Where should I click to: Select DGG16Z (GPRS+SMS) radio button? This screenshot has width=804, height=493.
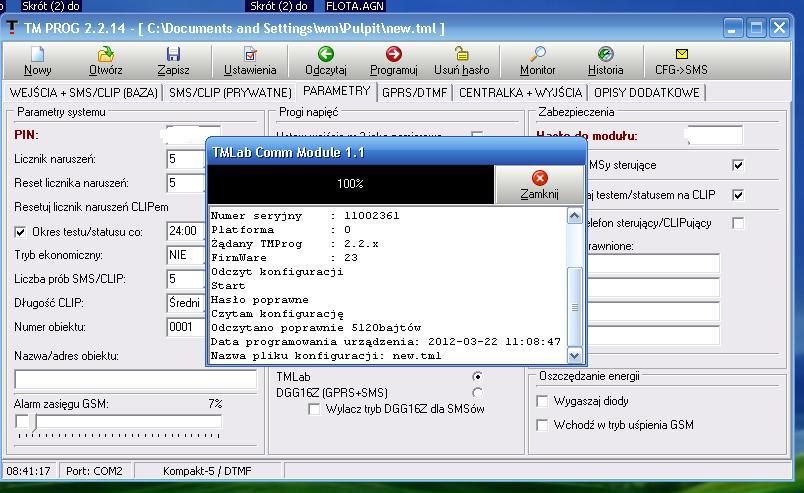(x=477, y=393)
